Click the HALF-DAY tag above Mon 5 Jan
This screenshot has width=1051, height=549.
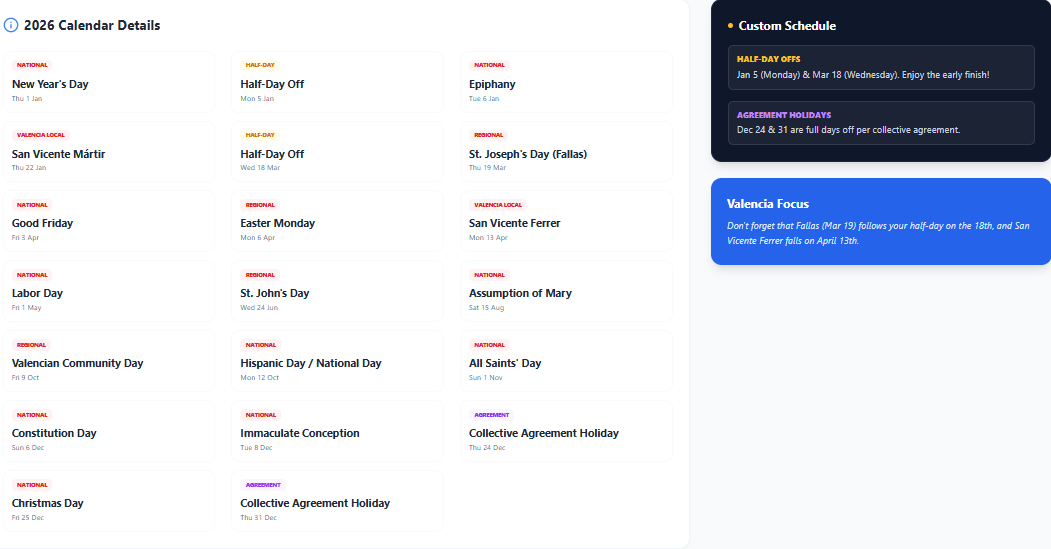pos(260,65)
